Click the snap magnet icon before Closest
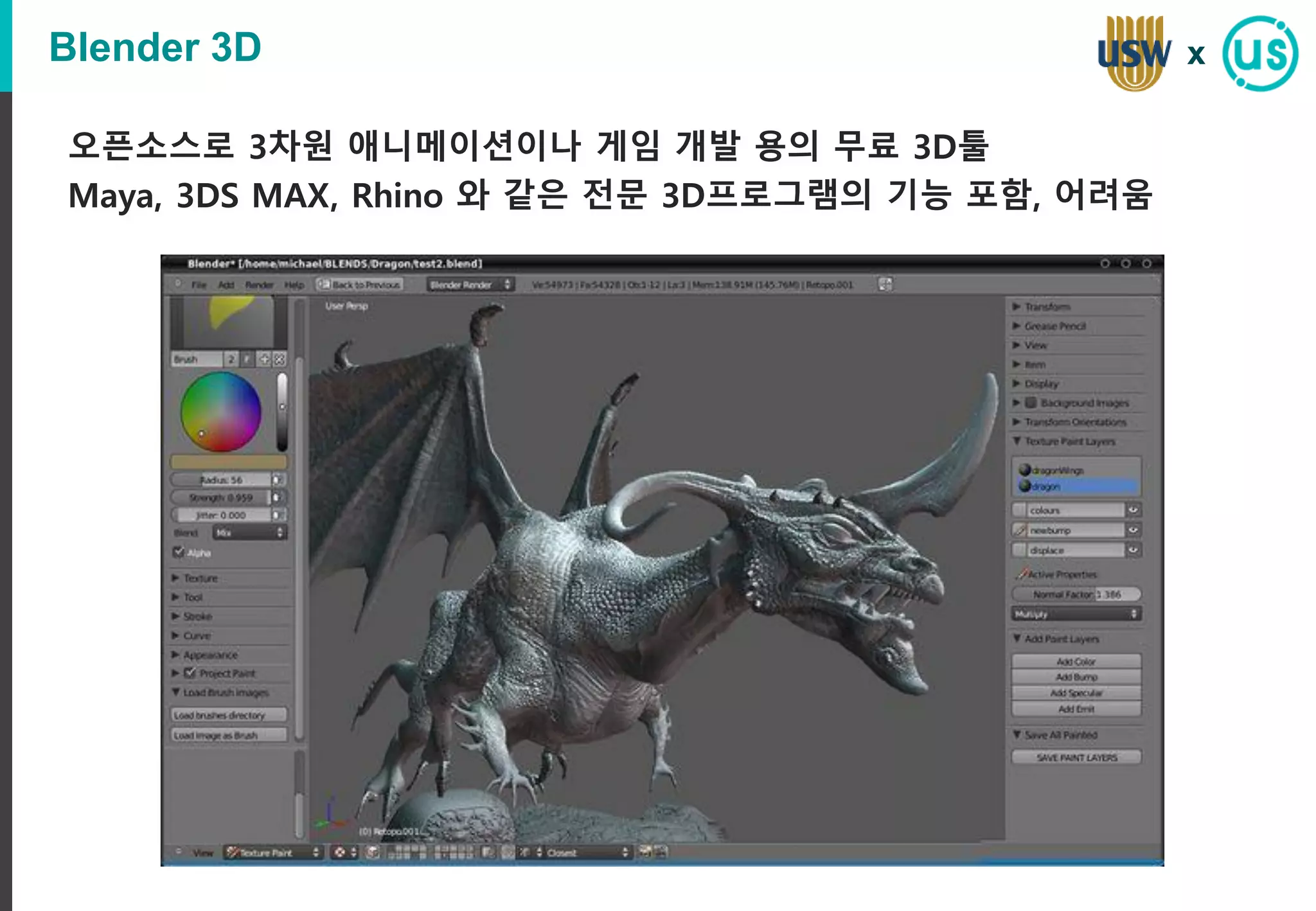The width and height of the screenshot is (1316, 911). click(x=525, y=853)
